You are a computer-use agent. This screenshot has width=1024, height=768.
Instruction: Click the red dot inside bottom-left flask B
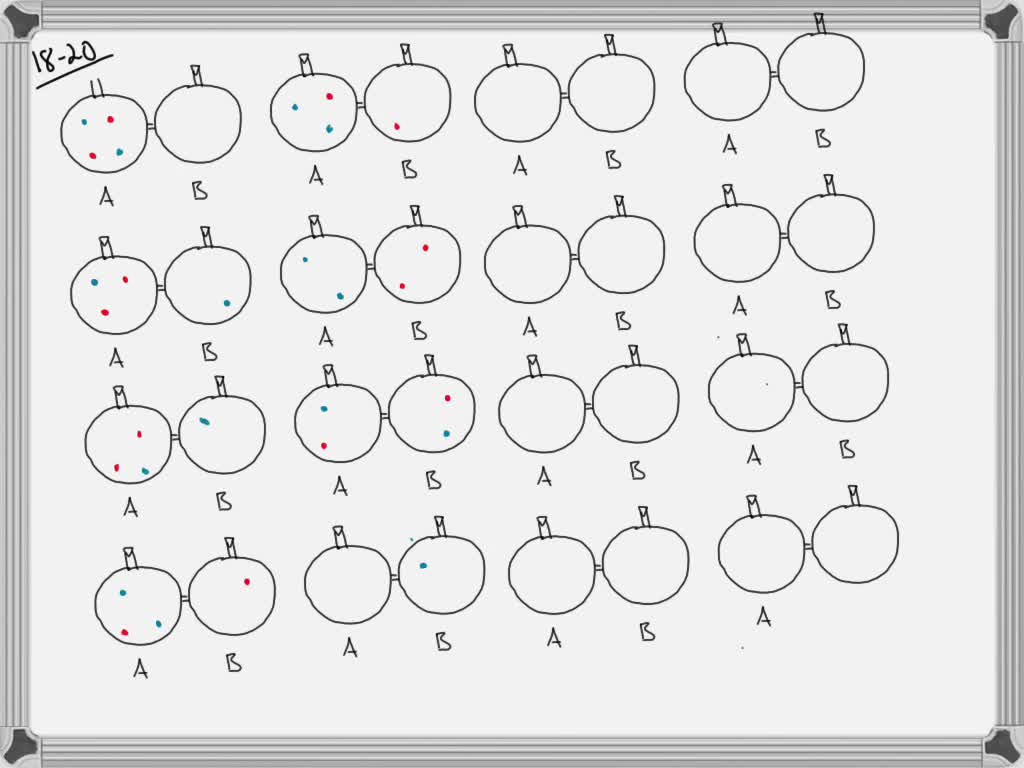click(247, 582)
